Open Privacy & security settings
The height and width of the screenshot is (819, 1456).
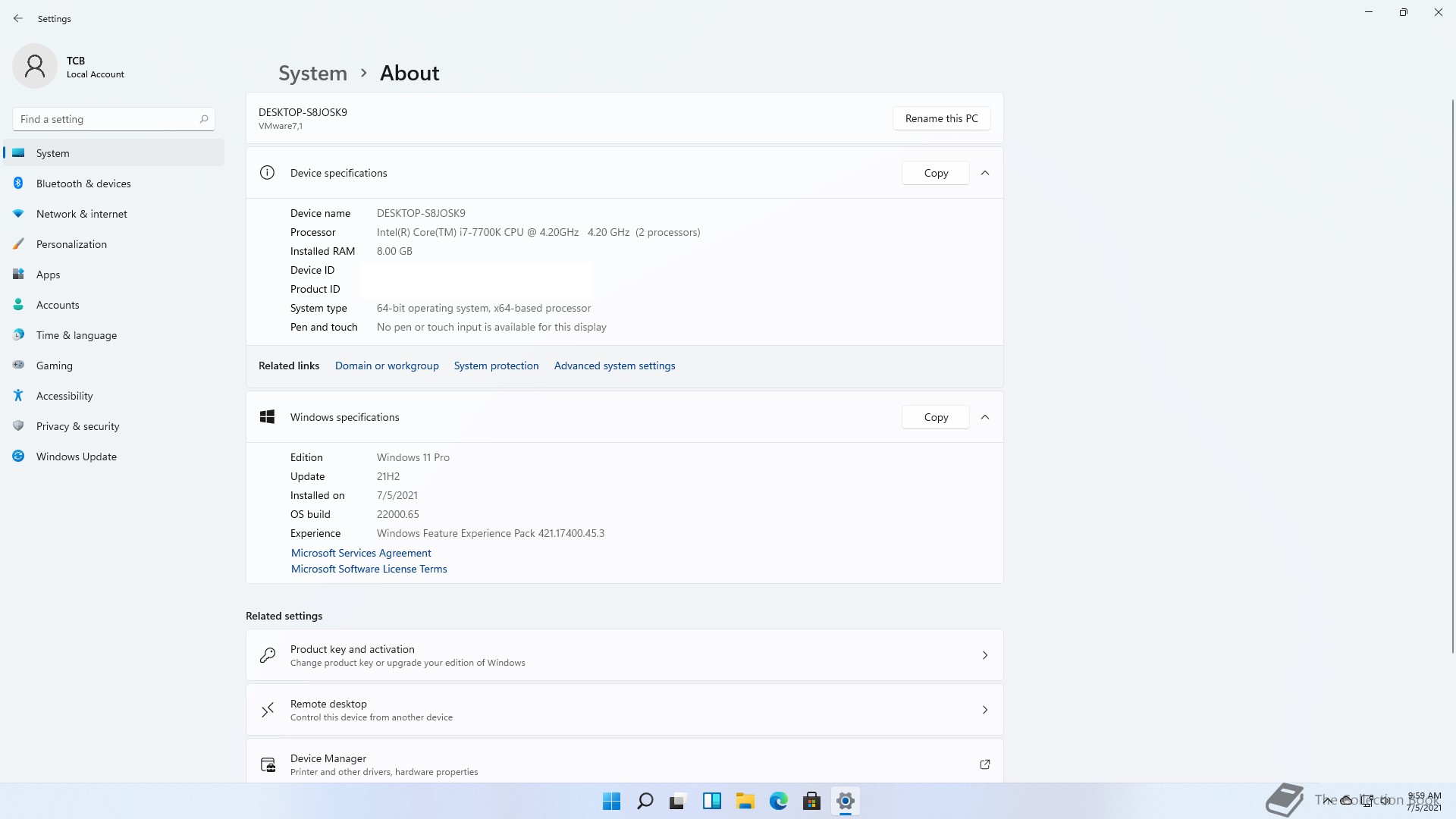pos(114,426)
